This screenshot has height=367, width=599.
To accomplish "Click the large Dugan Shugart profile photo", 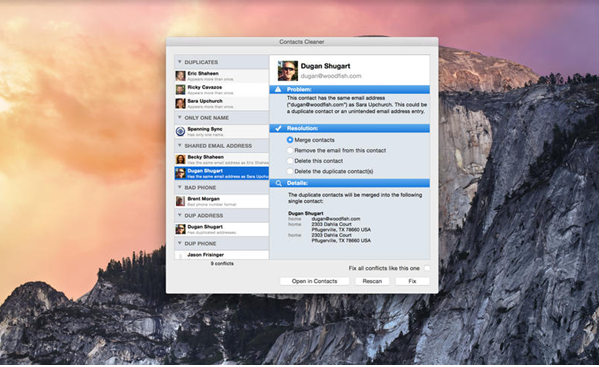I will pos(288,71).
